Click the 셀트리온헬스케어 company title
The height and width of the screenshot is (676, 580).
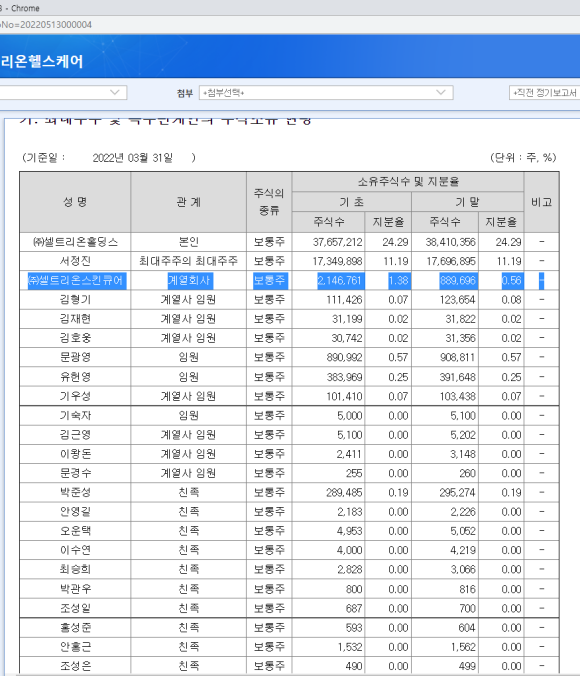(x=41, y=61)
